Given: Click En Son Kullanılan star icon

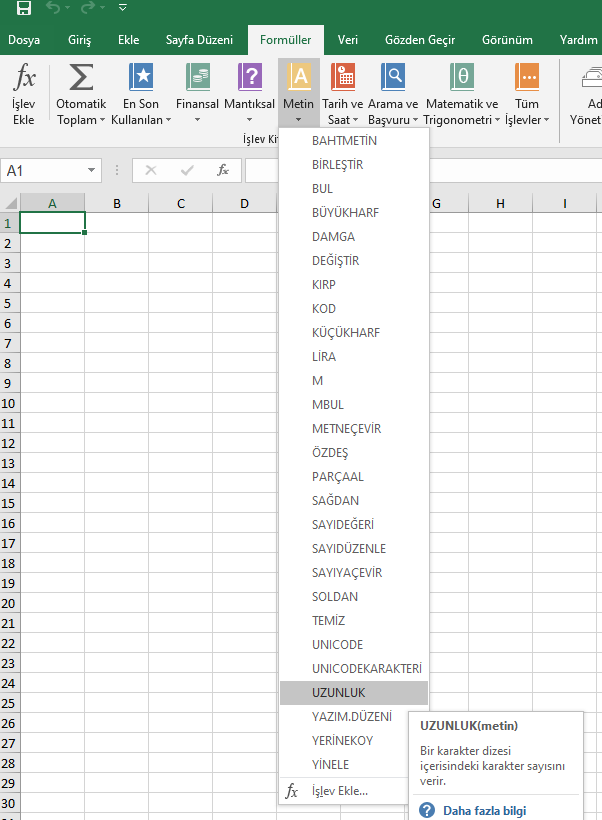Looking at the screenshot, I should point(141,78).
